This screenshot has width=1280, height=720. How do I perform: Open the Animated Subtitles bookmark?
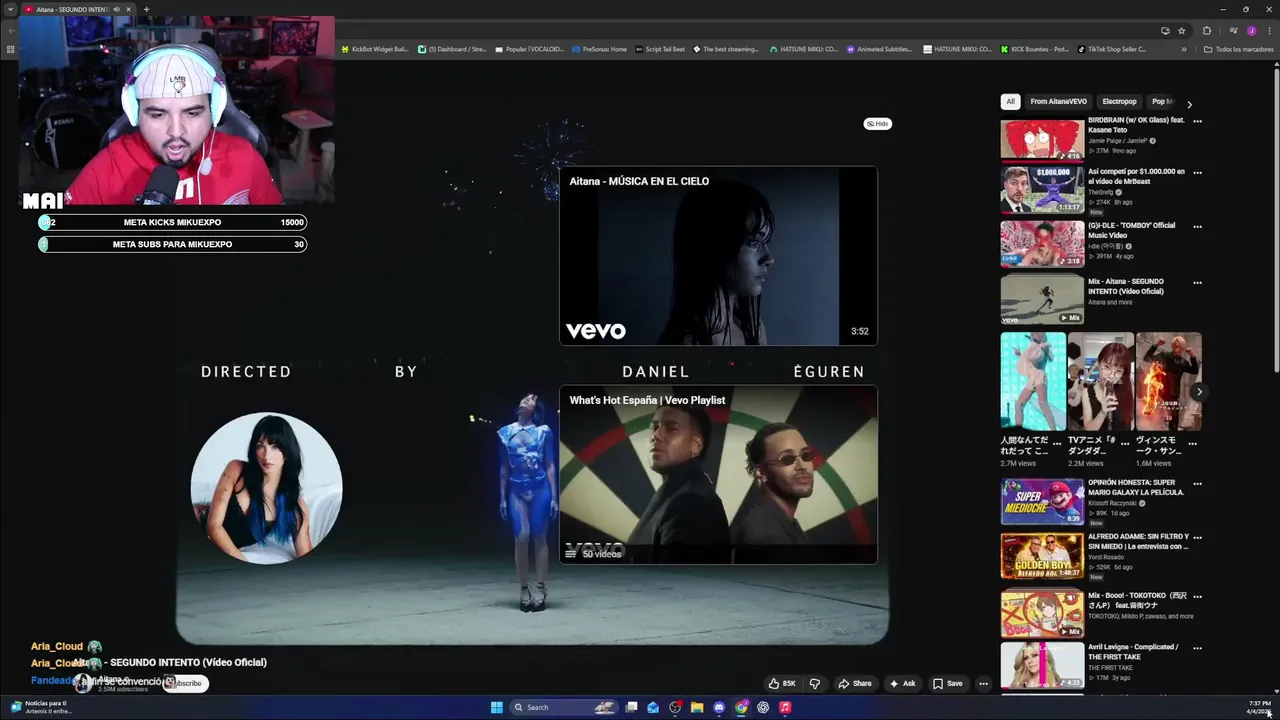point(879,49)
